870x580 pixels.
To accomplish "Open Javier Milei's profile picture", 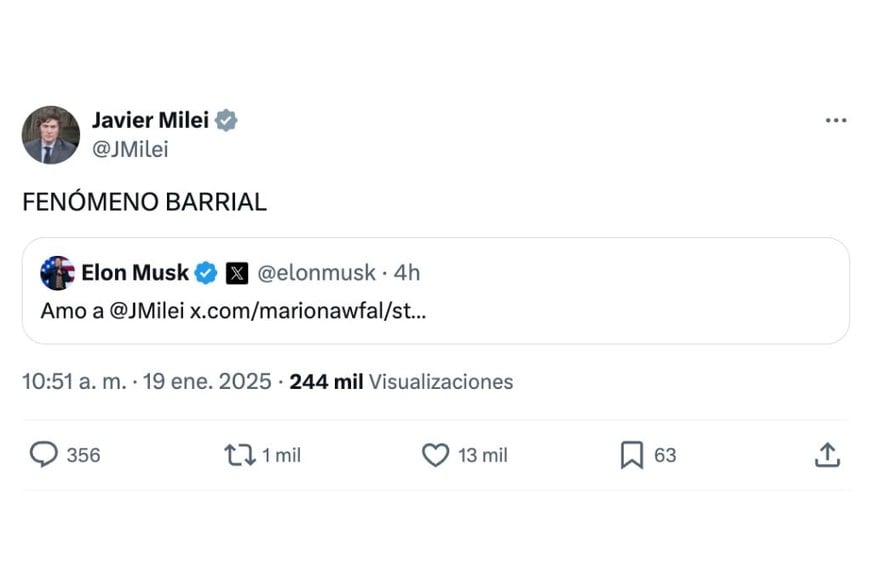I will click(x=51, y=135).
